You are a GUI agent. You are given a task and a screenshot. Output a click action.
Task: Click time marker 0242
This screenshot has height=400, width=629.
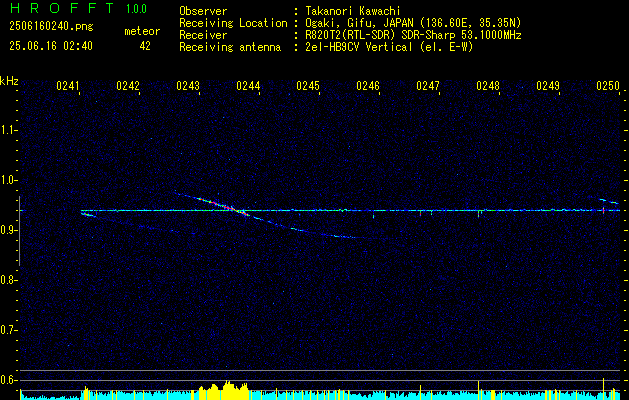pyautogui.click(x=128, y=86)
